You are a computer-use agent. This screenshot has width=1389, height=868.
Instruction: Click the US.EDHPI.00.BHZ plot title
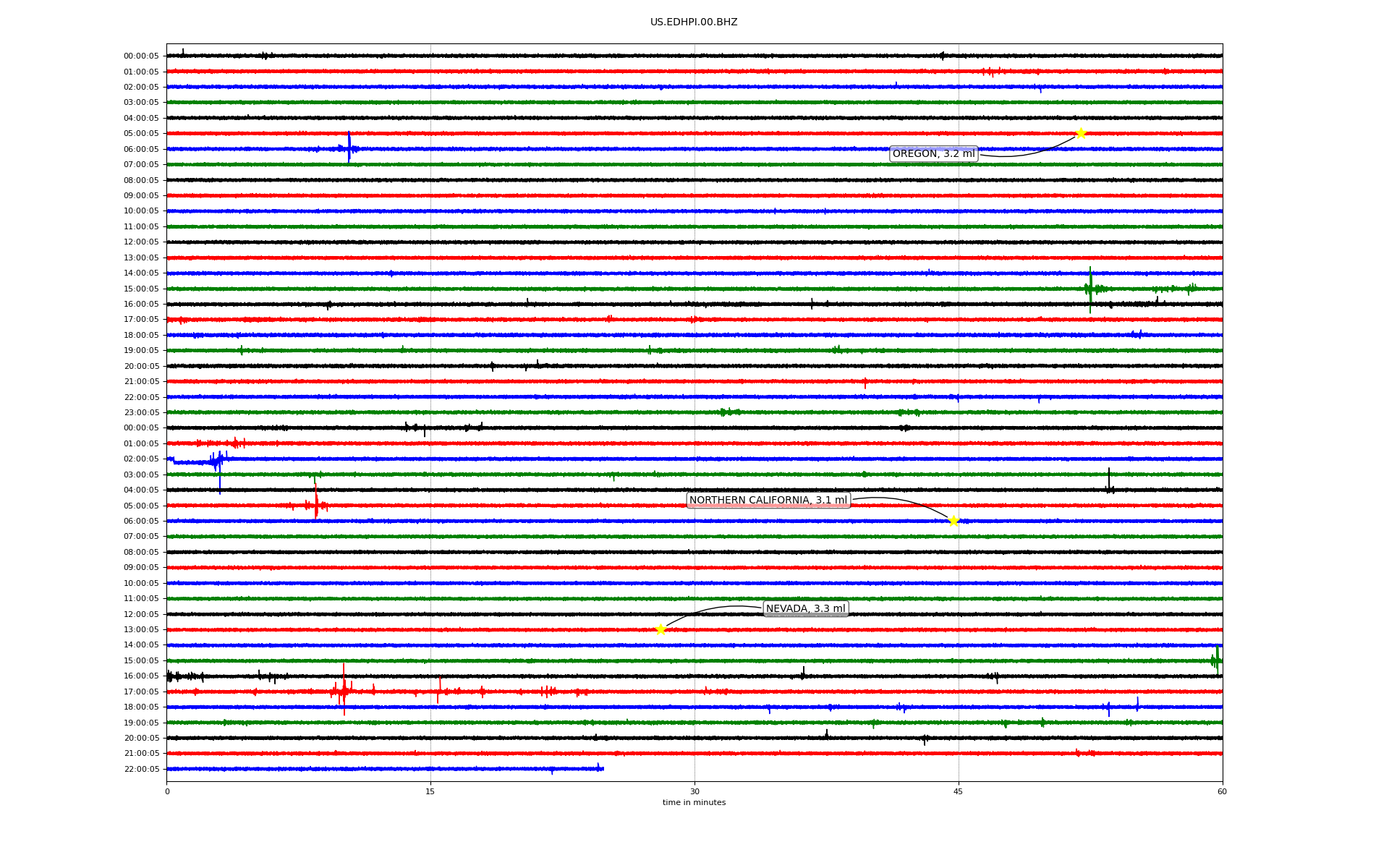click(694, 22)
